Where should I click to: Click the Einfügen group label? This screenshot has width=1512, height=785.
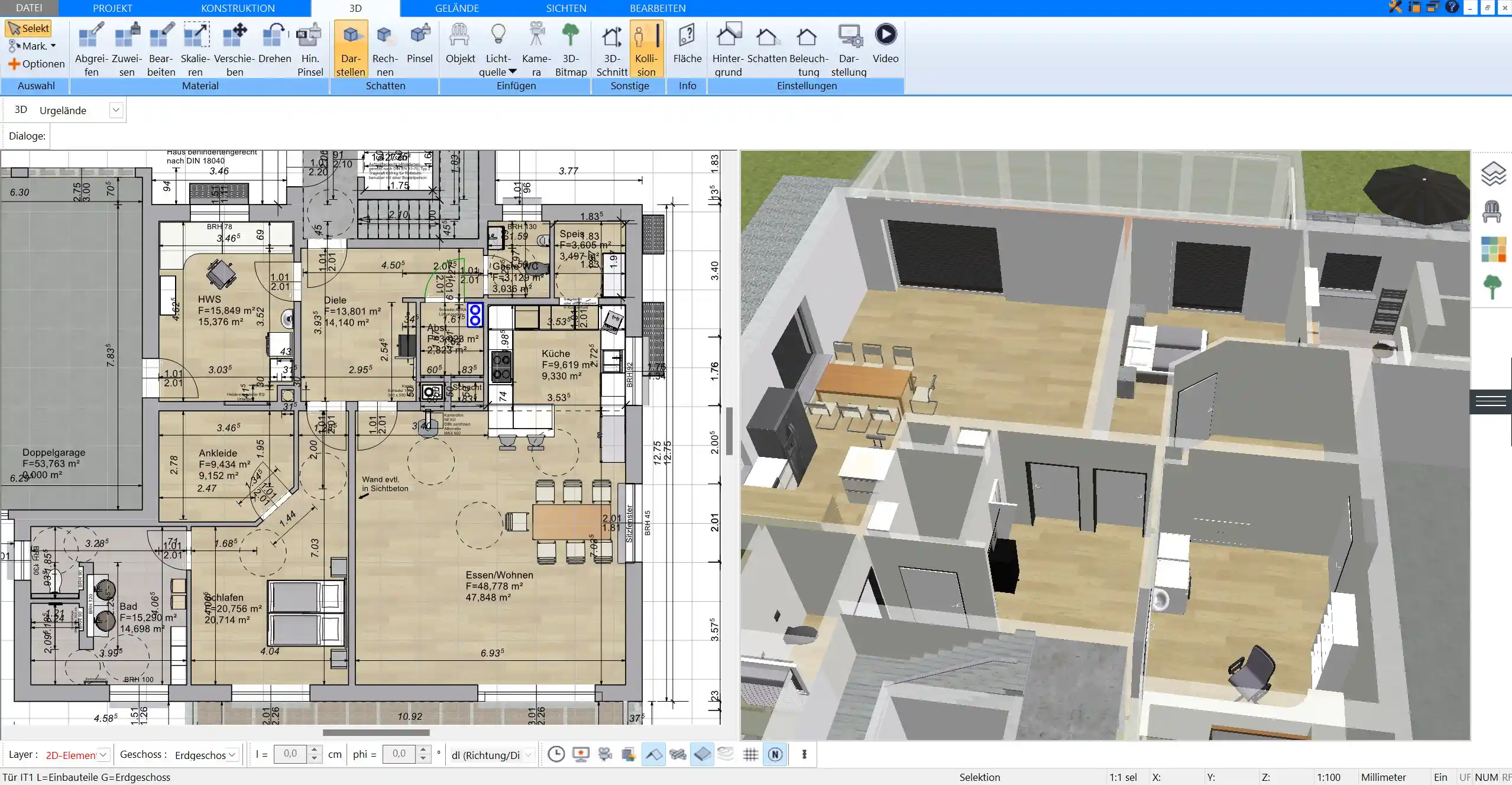click(x=516, y=86)
